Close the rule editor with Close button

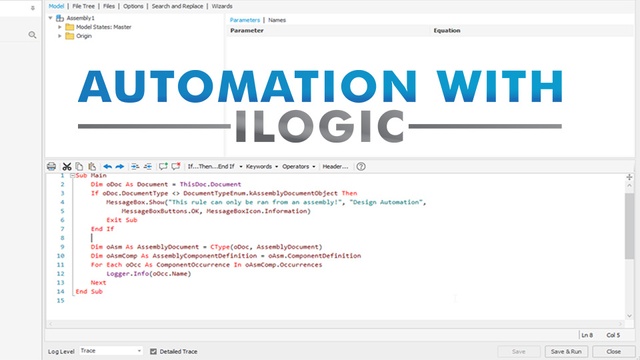pyautogui.click(x=613, y=351)
